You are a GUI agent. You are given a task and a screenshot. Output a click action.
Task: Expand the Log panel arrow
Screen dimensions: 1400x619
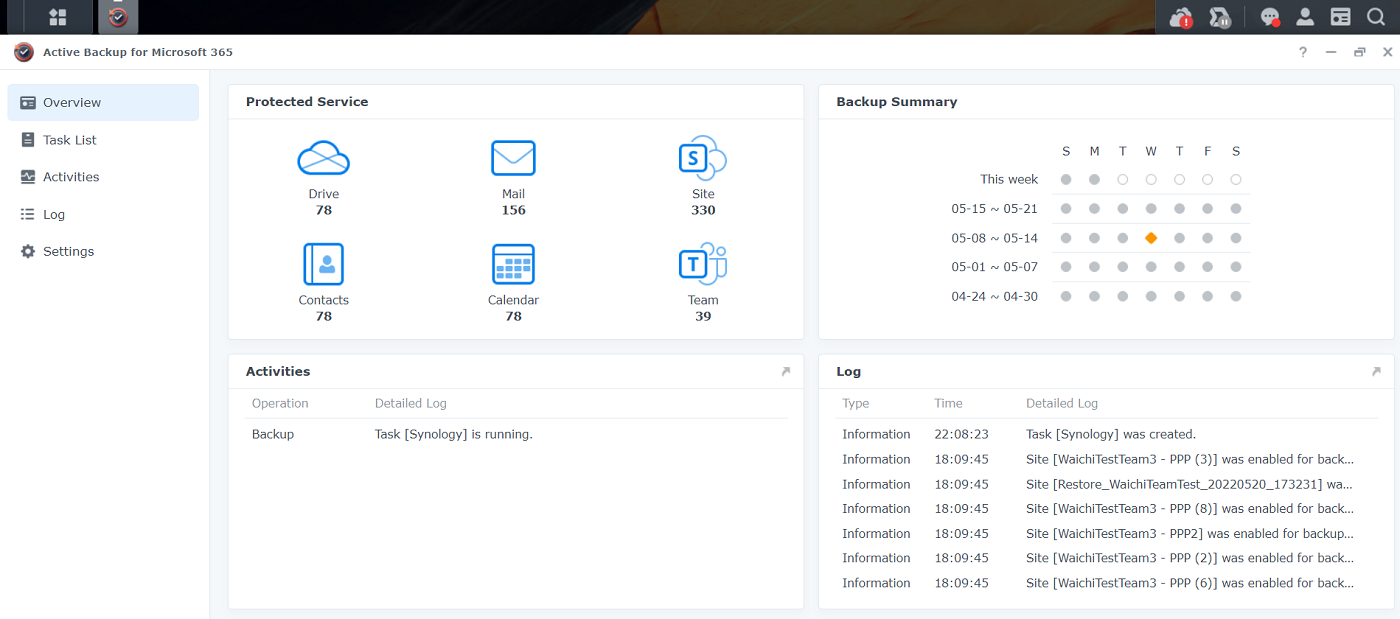point(1376,371)
